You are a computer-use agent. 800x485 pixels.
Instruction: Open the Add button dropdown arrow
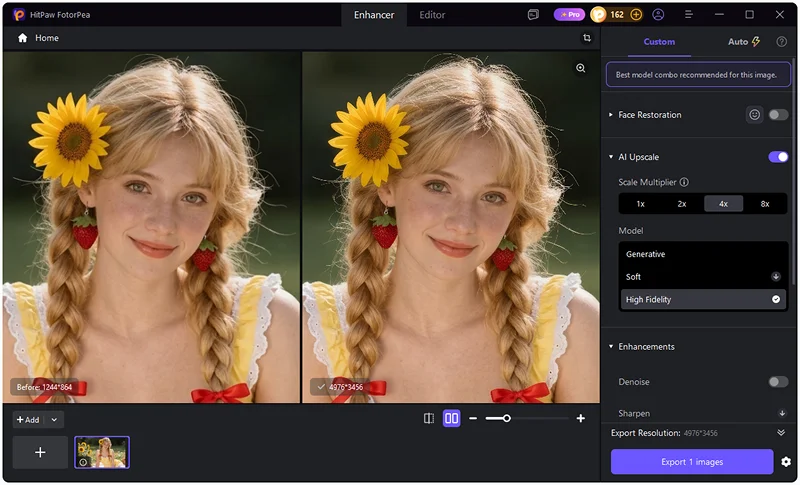(x=54, y=420)
